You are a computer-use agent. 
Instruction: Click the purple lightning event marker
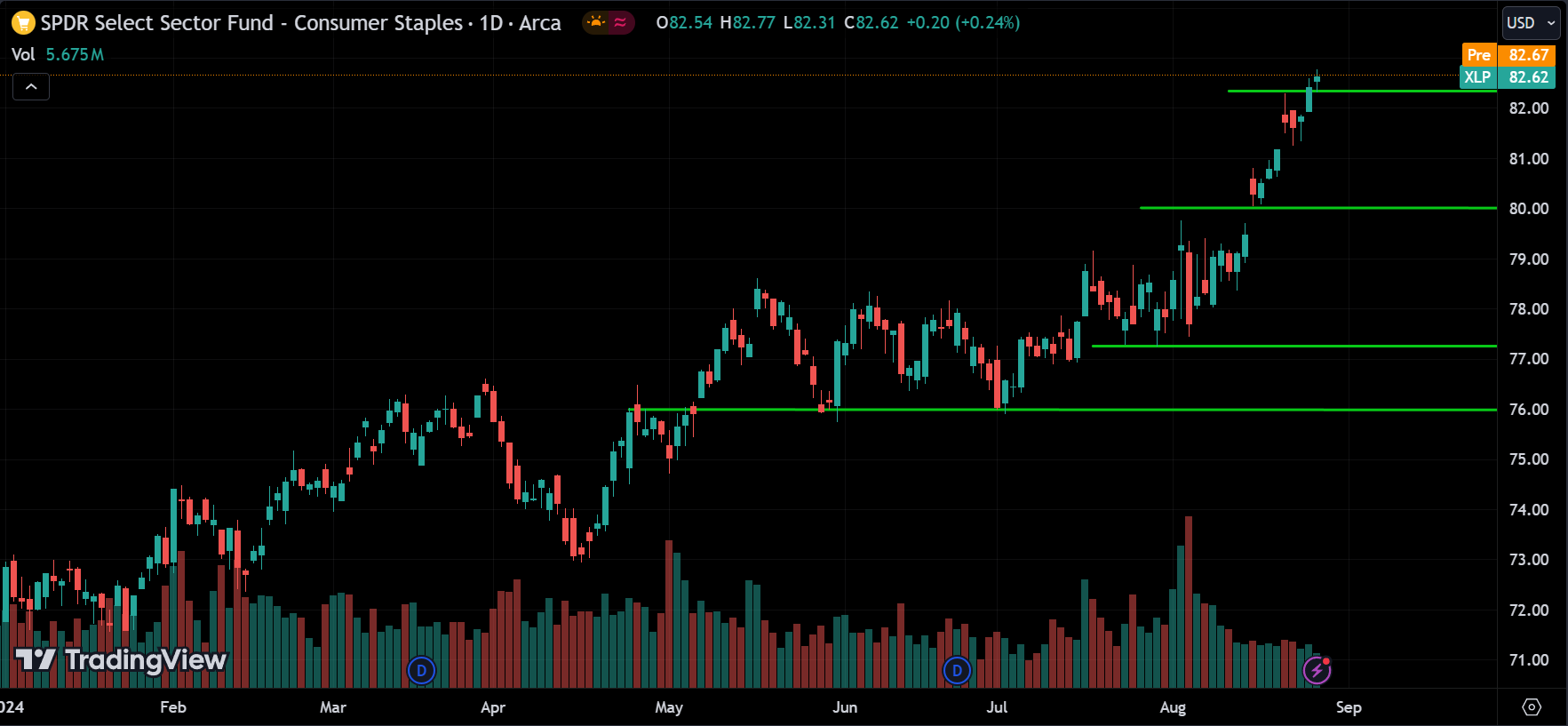click(1317, 670)
